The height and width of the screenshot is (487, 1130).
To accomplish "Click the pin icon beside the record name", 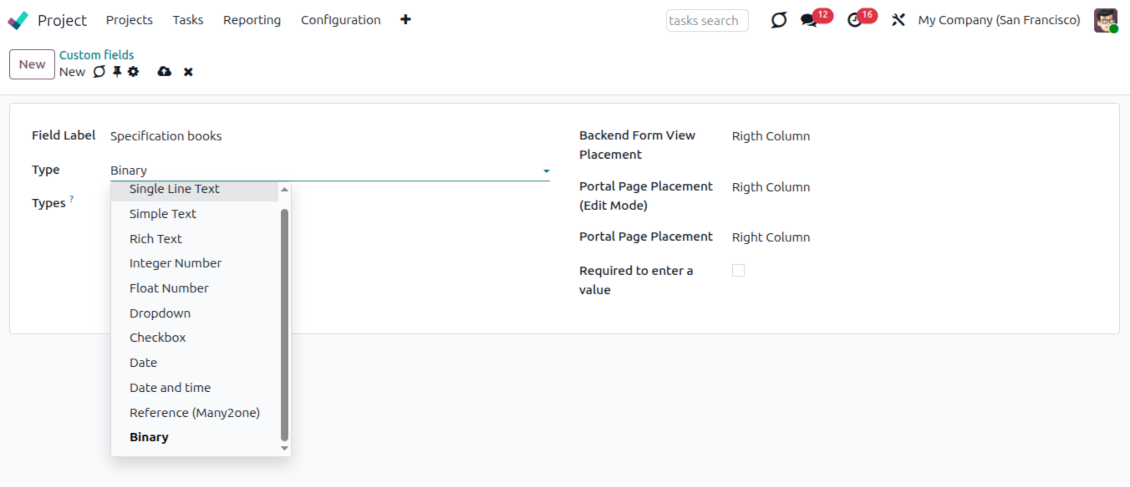I will [116, 72].
